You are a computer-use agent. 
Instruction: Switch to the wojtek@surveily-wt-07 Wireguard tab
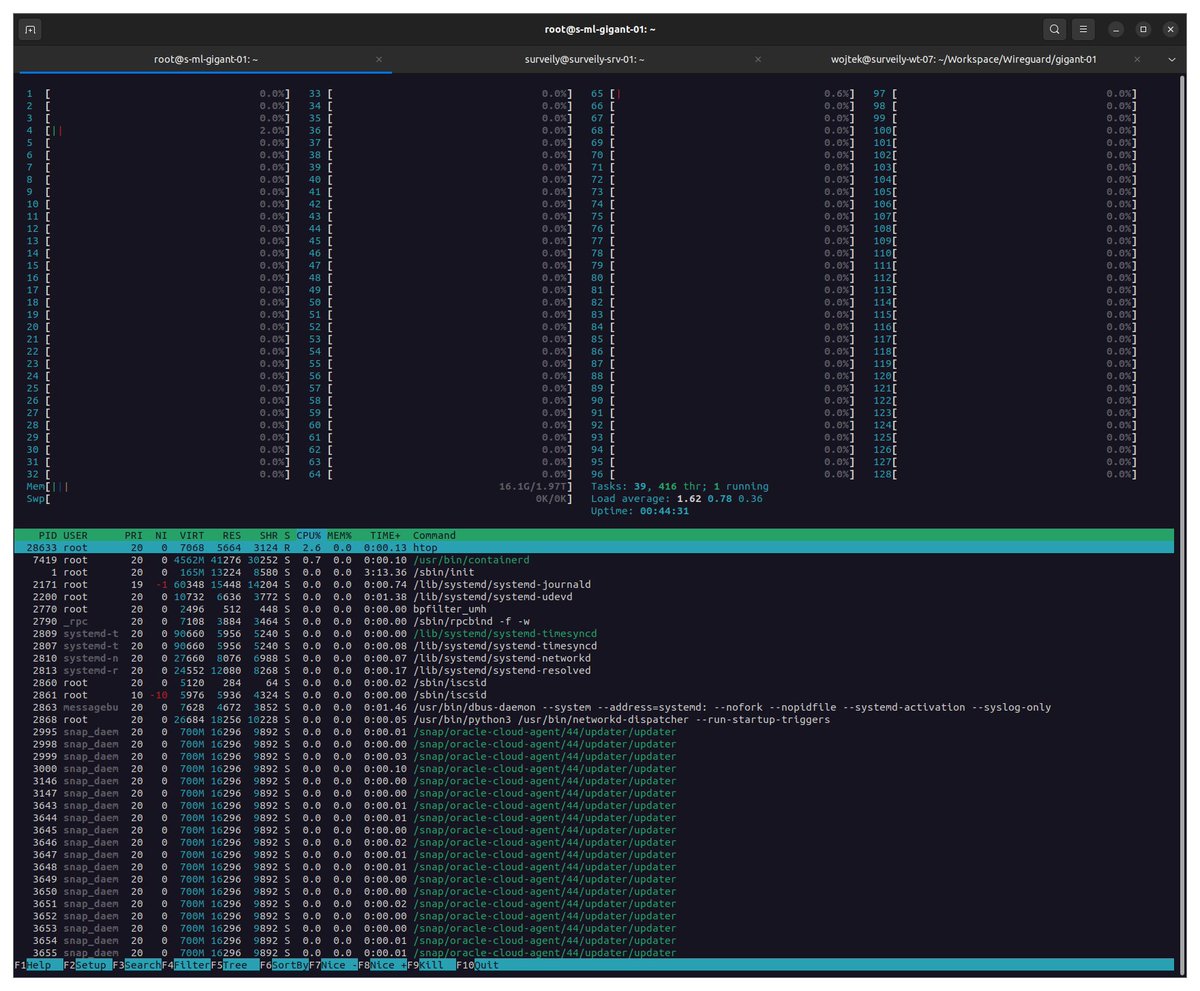[963, 60]
